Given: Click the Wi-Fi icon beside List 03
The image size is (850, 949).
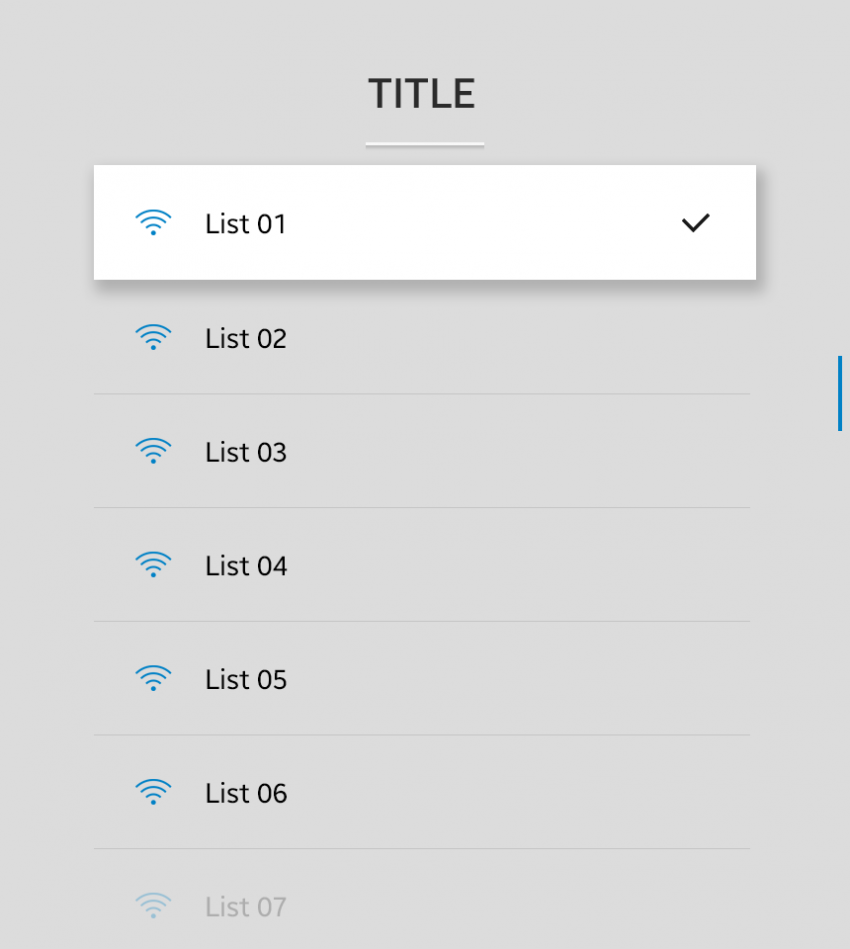Looking at the screenshot, I should (153, 452).
